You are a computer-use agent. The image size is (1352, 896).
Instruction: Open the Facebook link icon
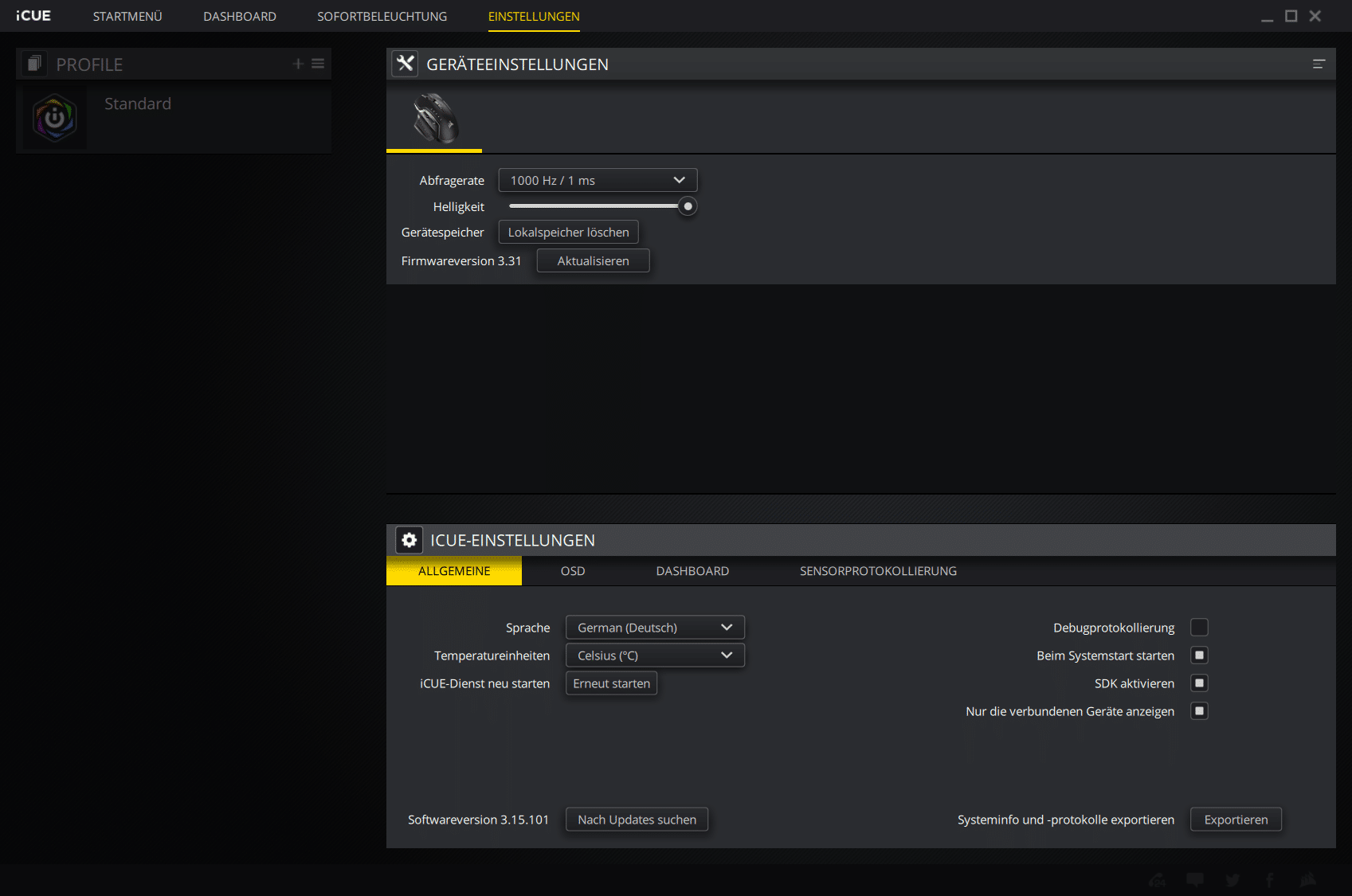tap(1270, 879)
